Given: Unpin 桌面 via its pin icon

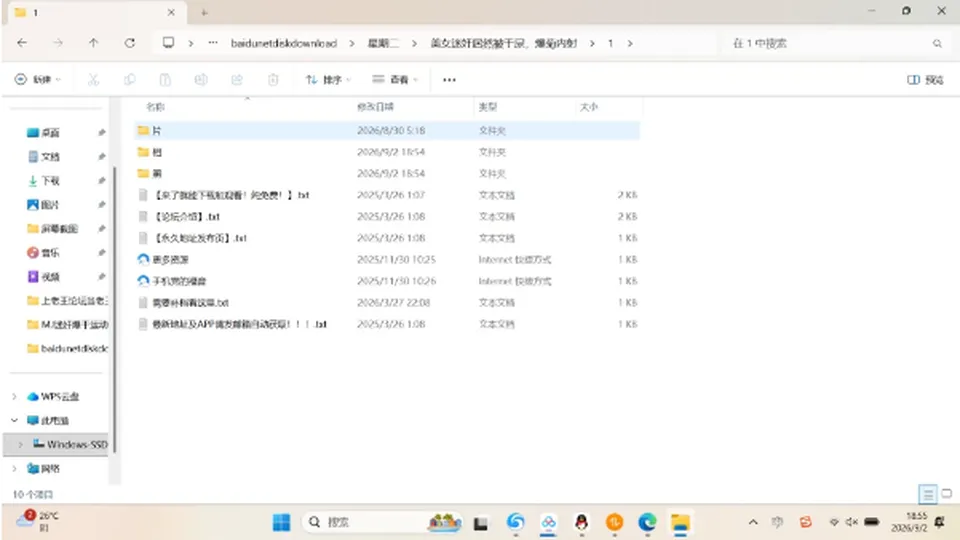Looking at the screenshot, I should pos(102,132).
